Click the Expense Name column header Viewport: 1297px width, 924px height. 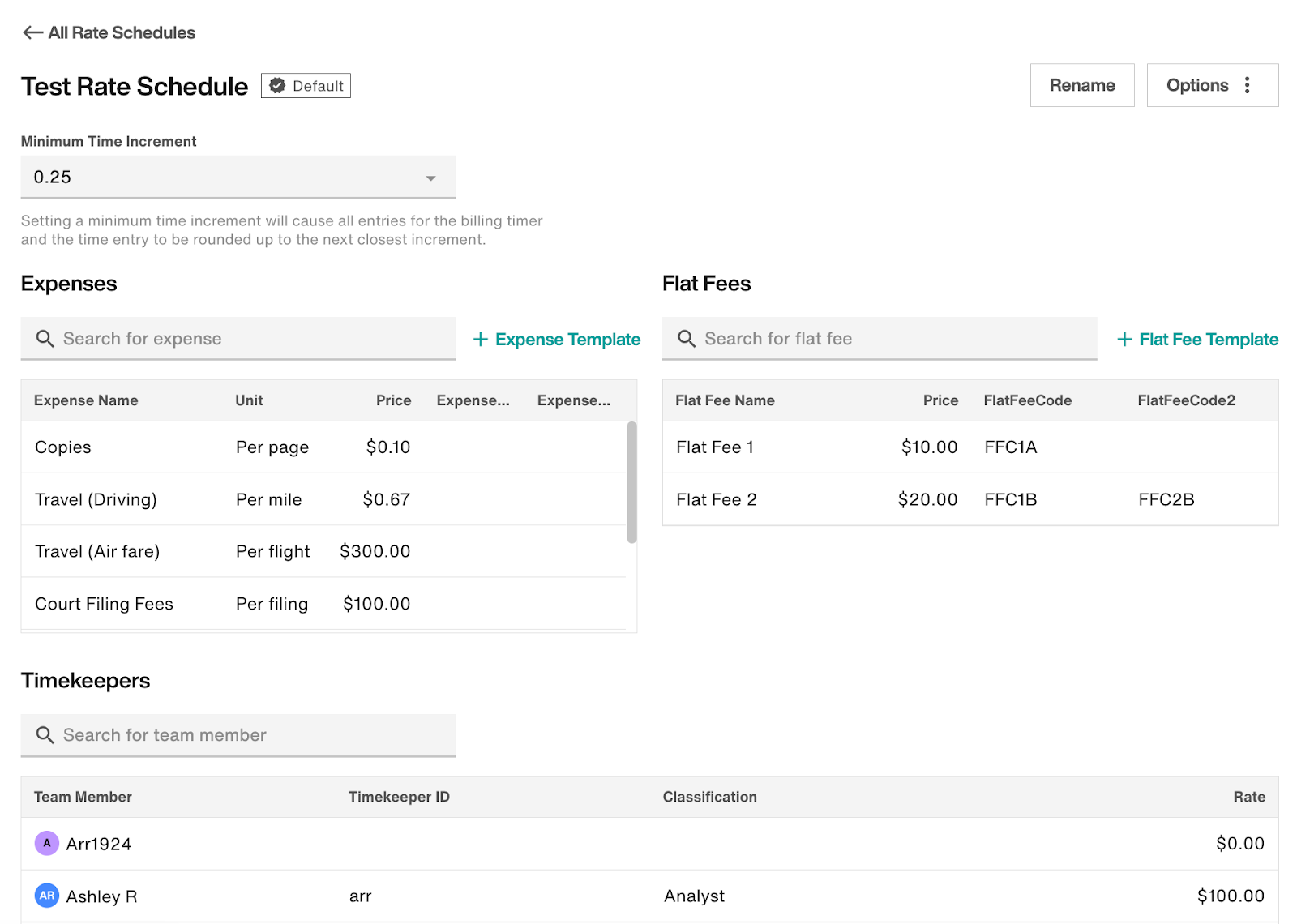click(x=86, y=400)
